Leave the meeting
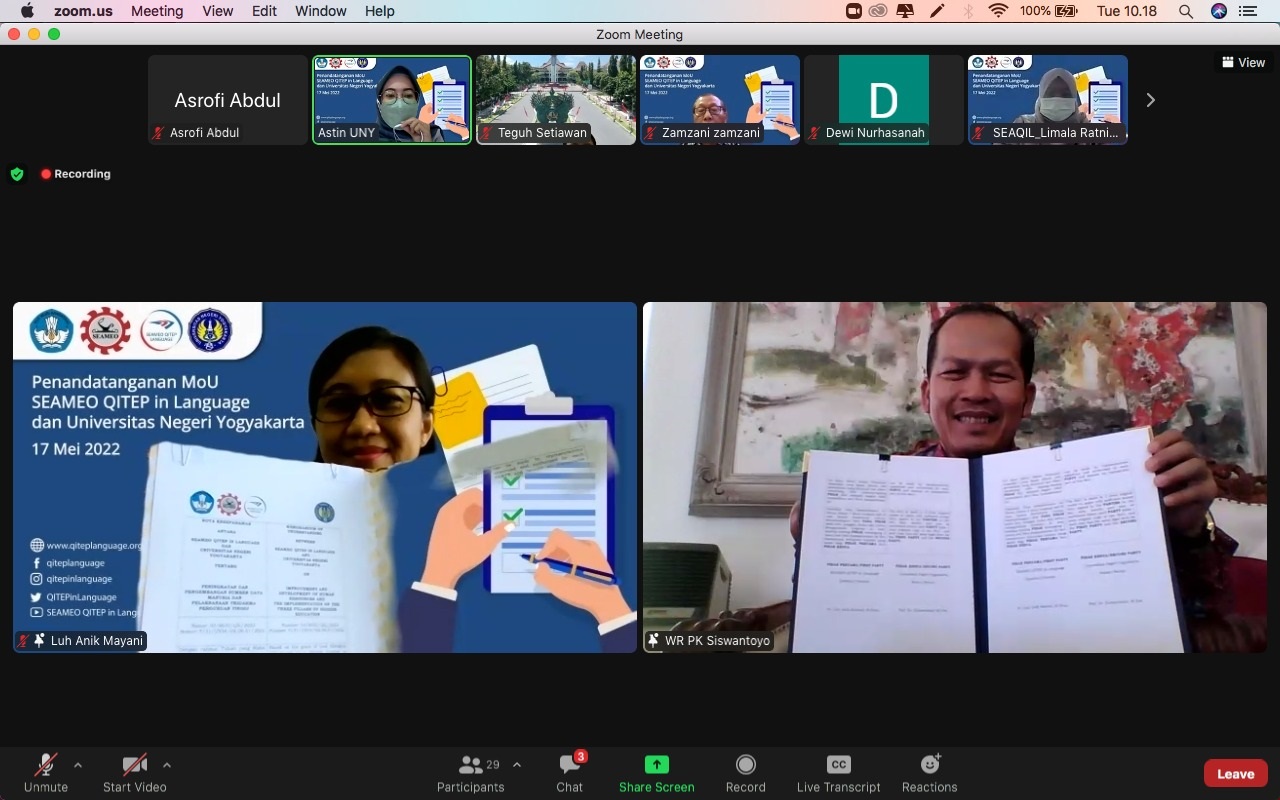 (x=1236, y=774)
